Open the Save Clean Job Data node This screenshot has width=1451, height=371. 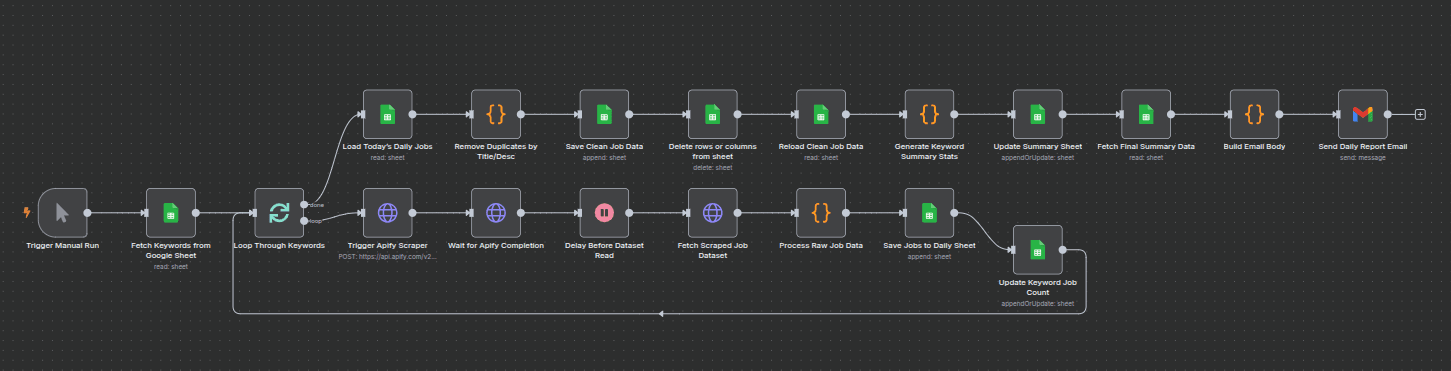coord(604,114)
